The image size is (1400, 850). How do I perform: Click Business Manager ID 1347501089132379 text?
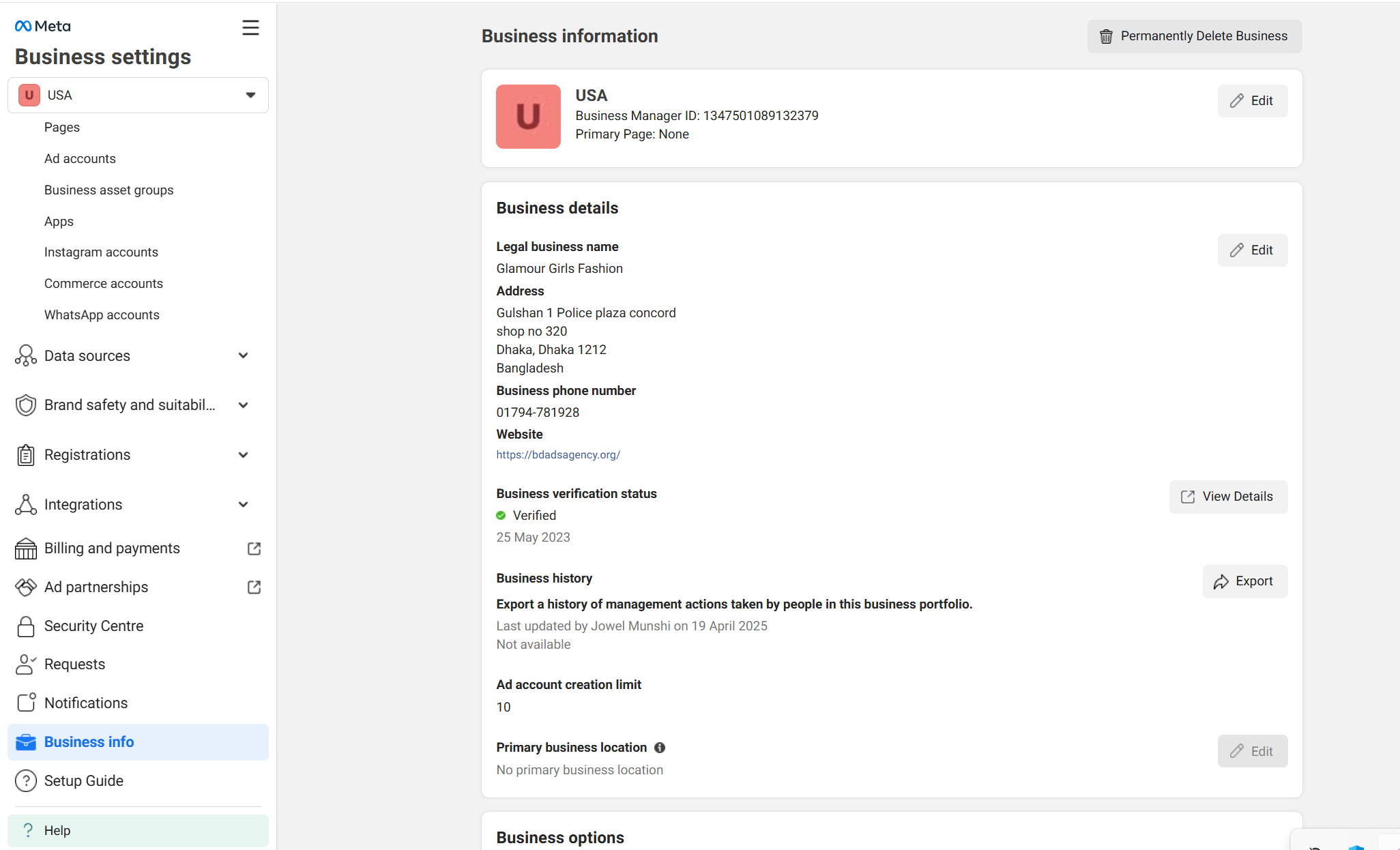[697, 116]
